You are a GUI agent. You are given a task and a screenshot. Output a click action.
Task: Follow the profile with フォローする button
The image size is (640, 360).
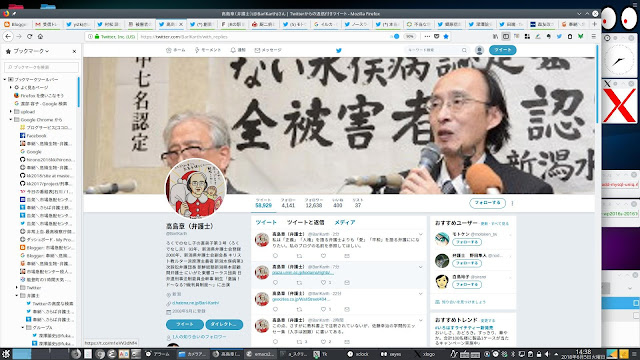coord(487,202)
